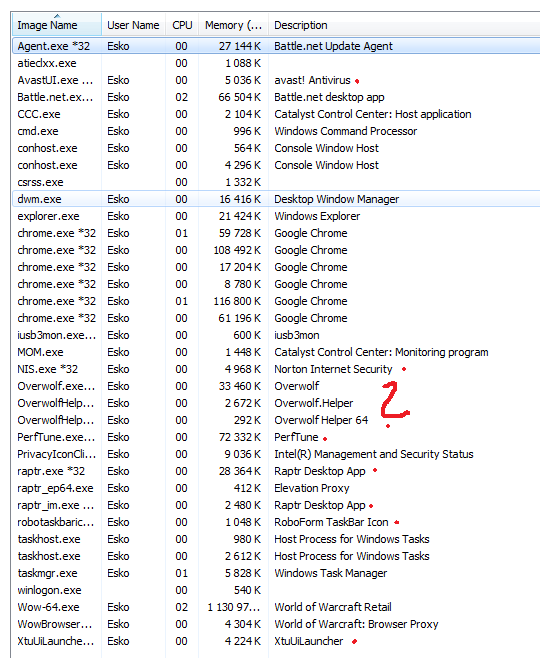Select the explorer.exe process
The width and height of the screenshot is (540, 658).
click(x=276, y=216)
